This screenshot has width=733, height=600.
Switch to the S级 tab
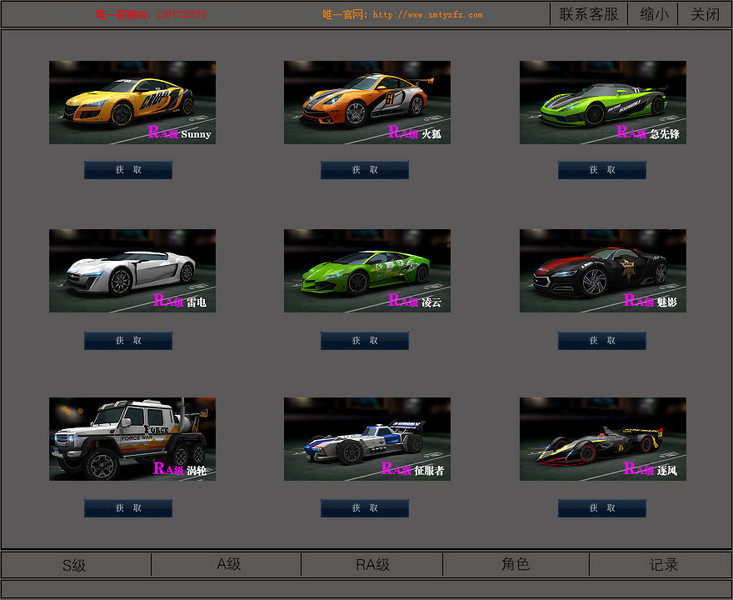(x=75, y=565)
